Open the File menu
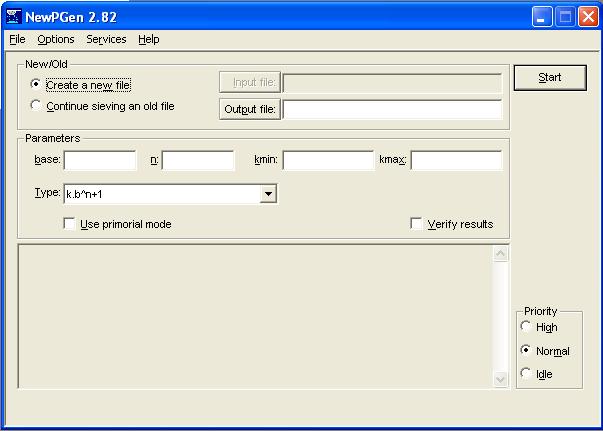The height and width of the screenshot is (431, 603). click(x=17, y=40)
